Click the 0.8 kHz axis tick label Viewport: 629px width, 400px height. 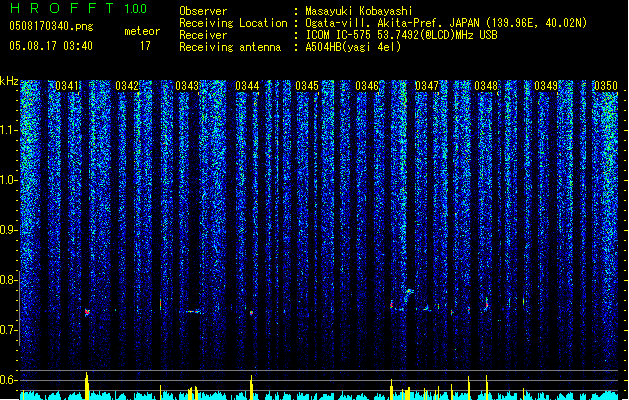(8, 280)
